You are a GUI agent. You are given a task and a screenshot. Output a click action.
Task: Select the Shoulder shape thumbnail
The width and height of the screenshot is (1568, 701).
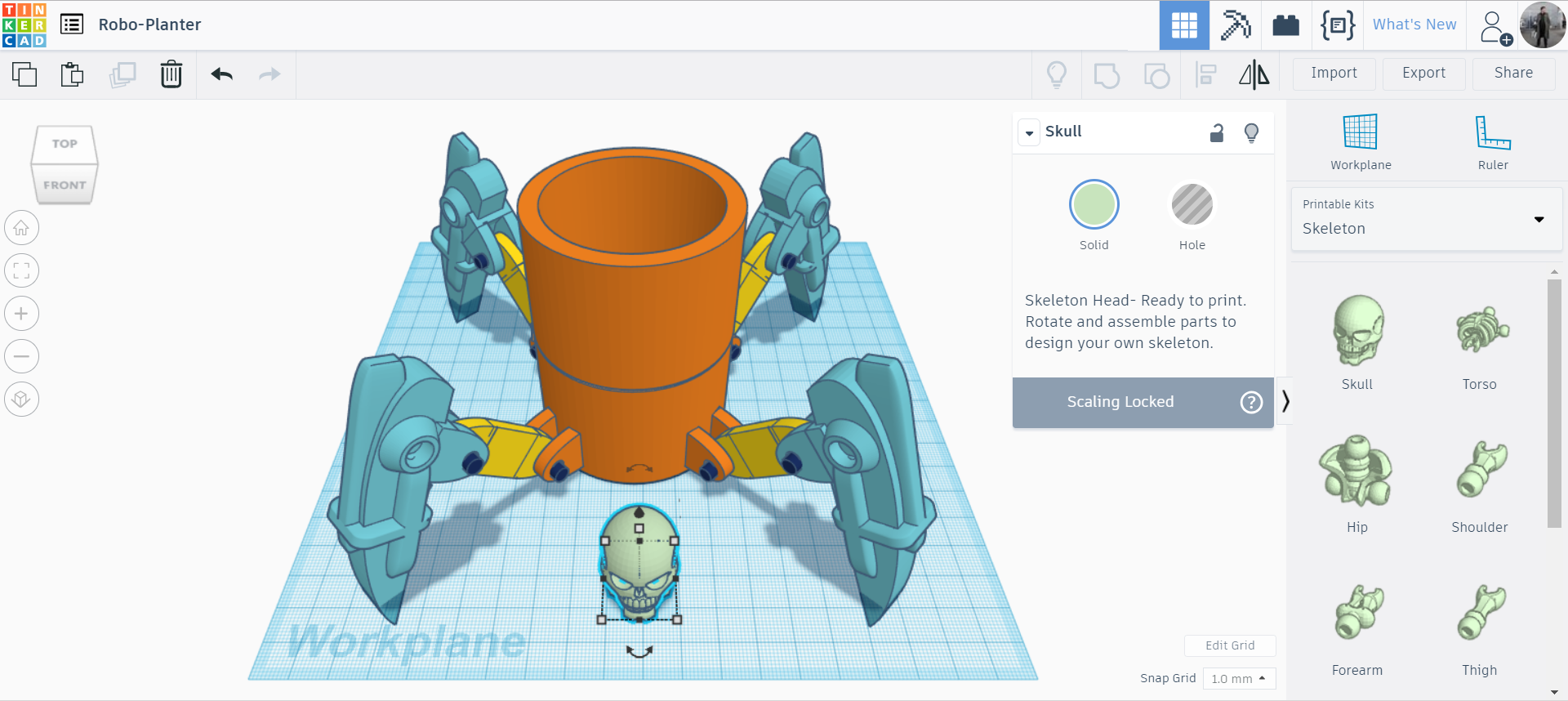[1481, 469]
